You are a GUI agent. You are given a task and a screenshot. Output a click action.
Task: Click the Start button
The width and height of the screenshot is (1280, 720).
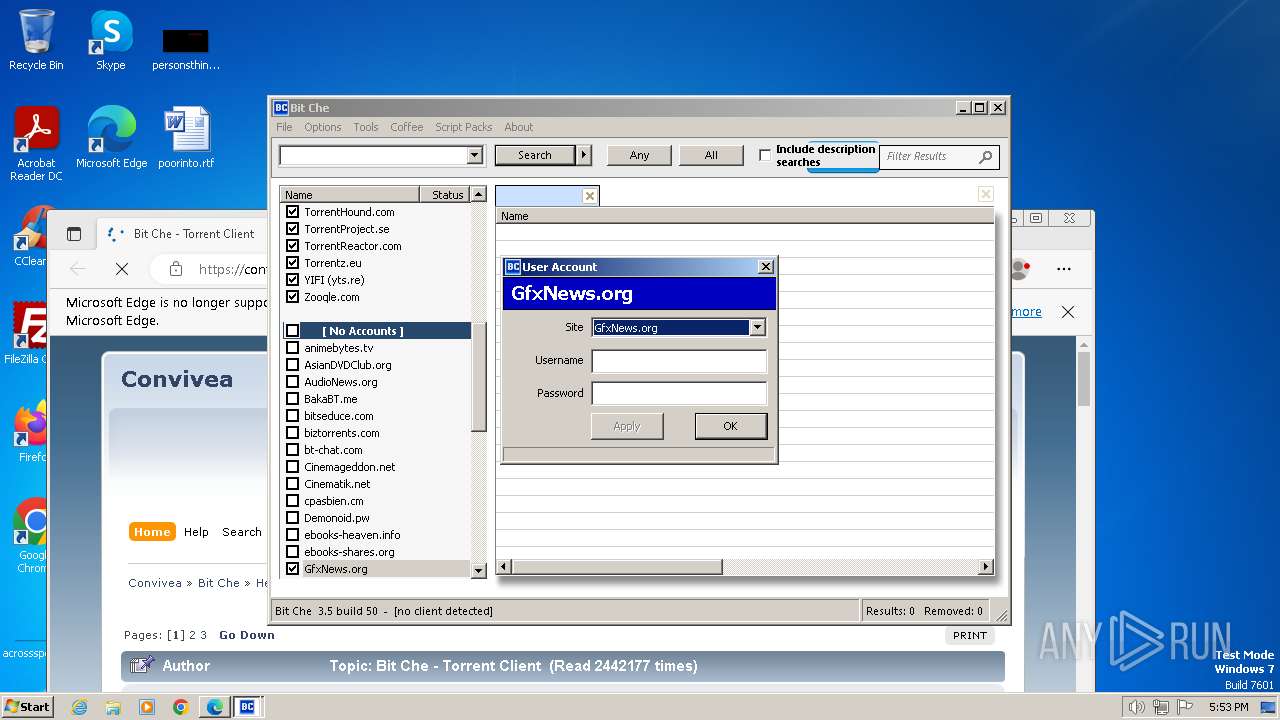pyautogui.click(x=28, y=707)
